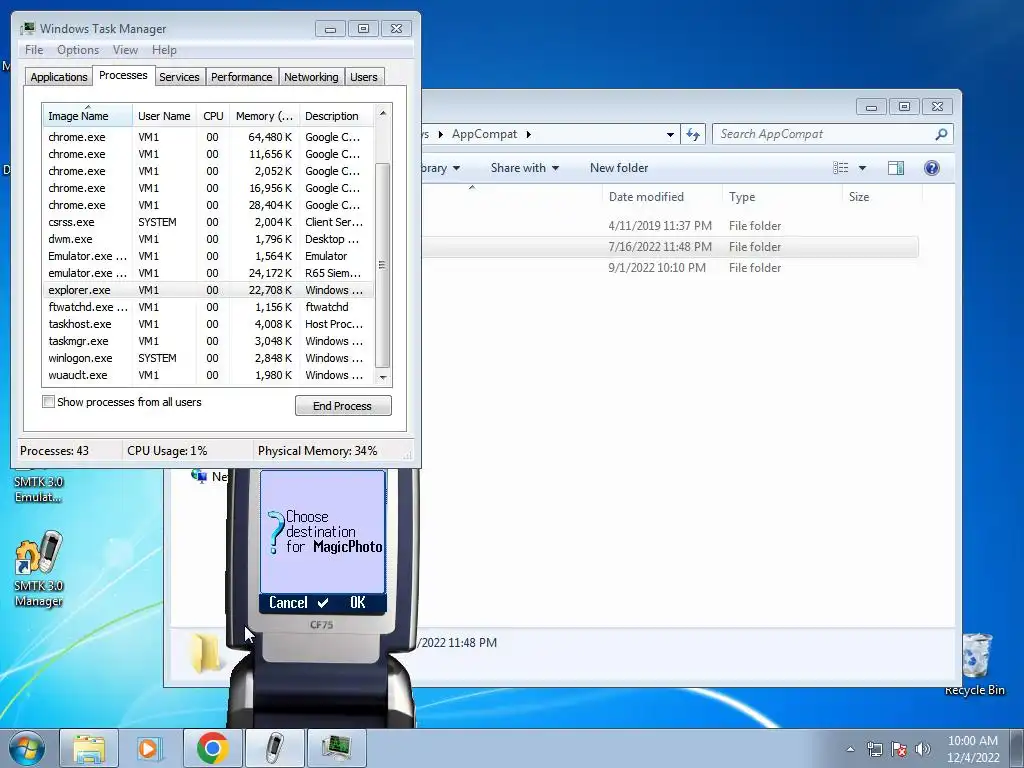Switch to the Users tab

pyautogui.click(x=364, y=77)
